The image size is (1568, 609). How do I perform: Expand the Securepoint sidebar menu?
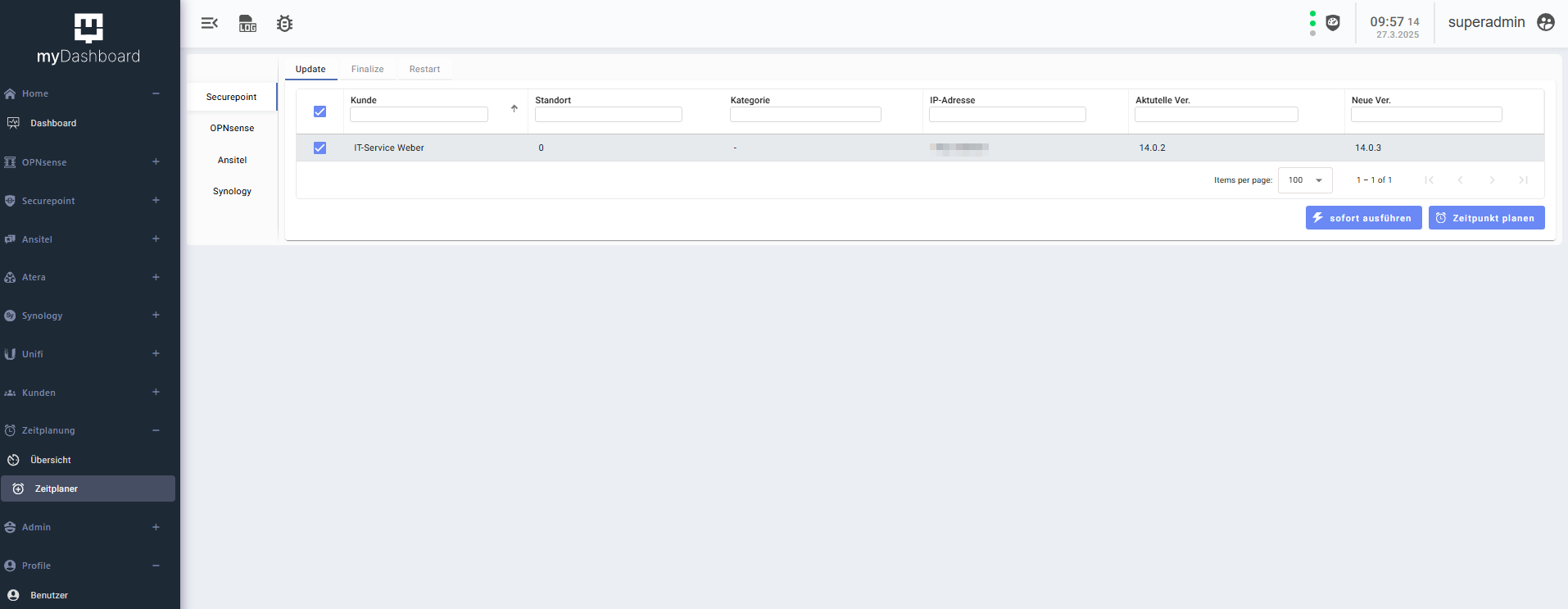click(x=156, y=200)
